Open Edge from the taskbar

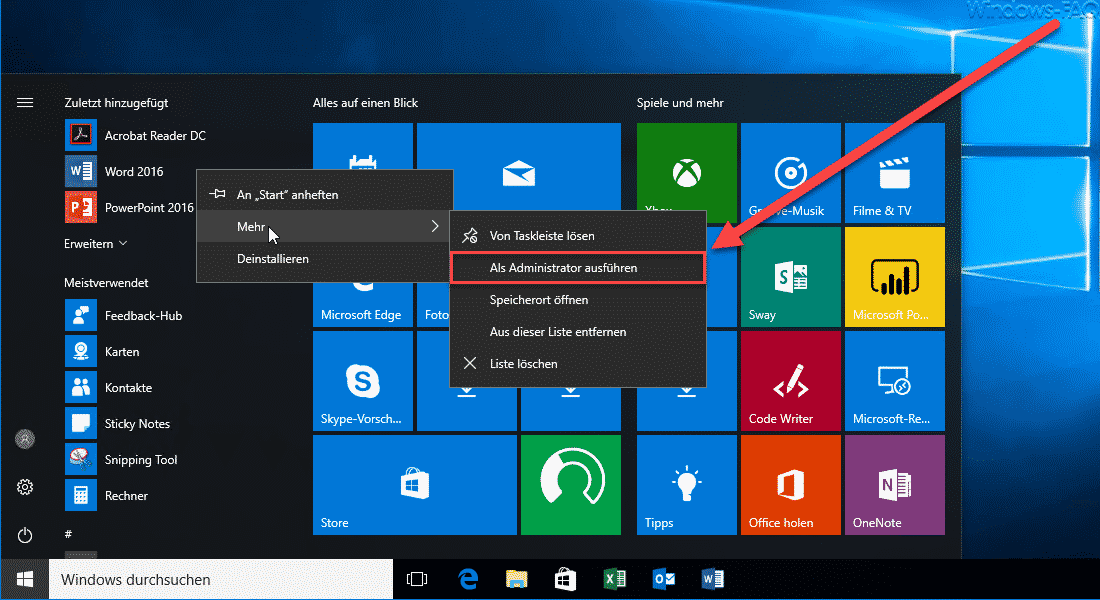[468, 580]
